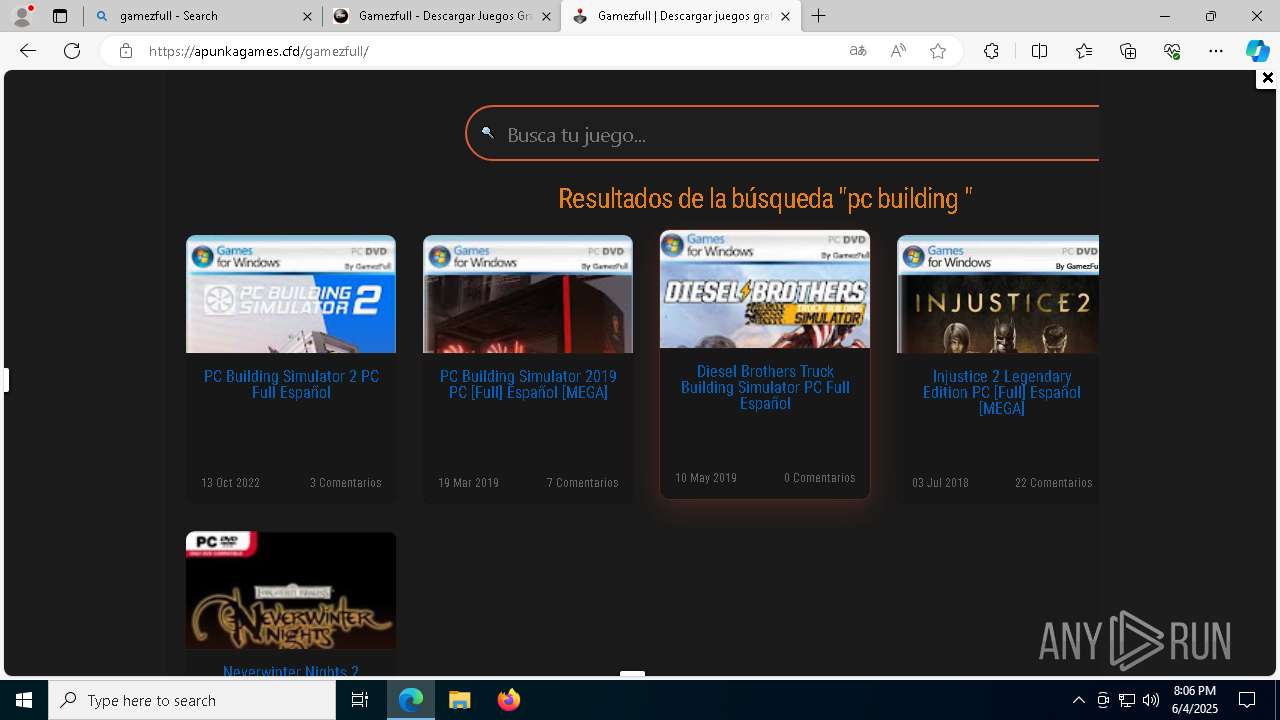The height and width of the screenshot is (720, 1280).
Task: Open the Favorites list icon
Action: tap(1084, 51)
